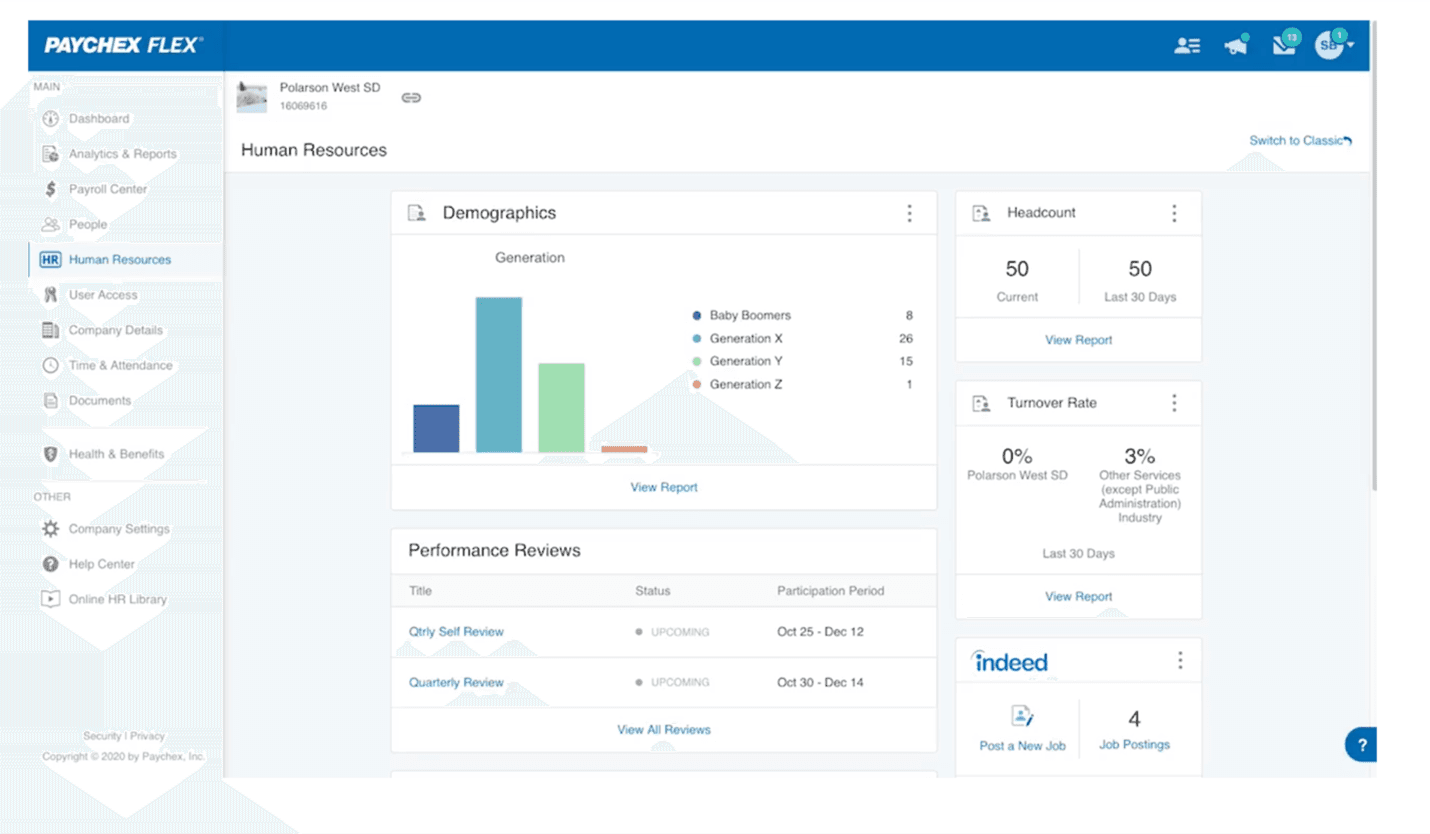Viewport: 1430px width, 834px height.
Task: Open Turnover Rate card options menu
Action: point(1173,403)
